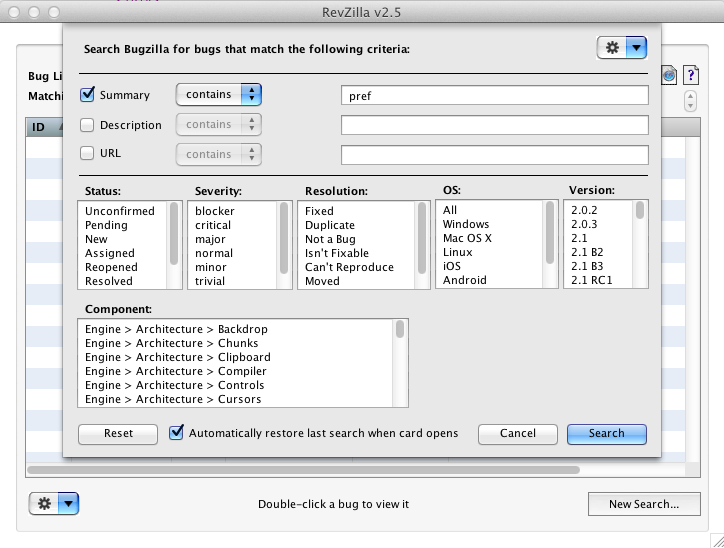Click the Component list scrollbar
This screenshot has height=548, width=724.
coord(400,362)
